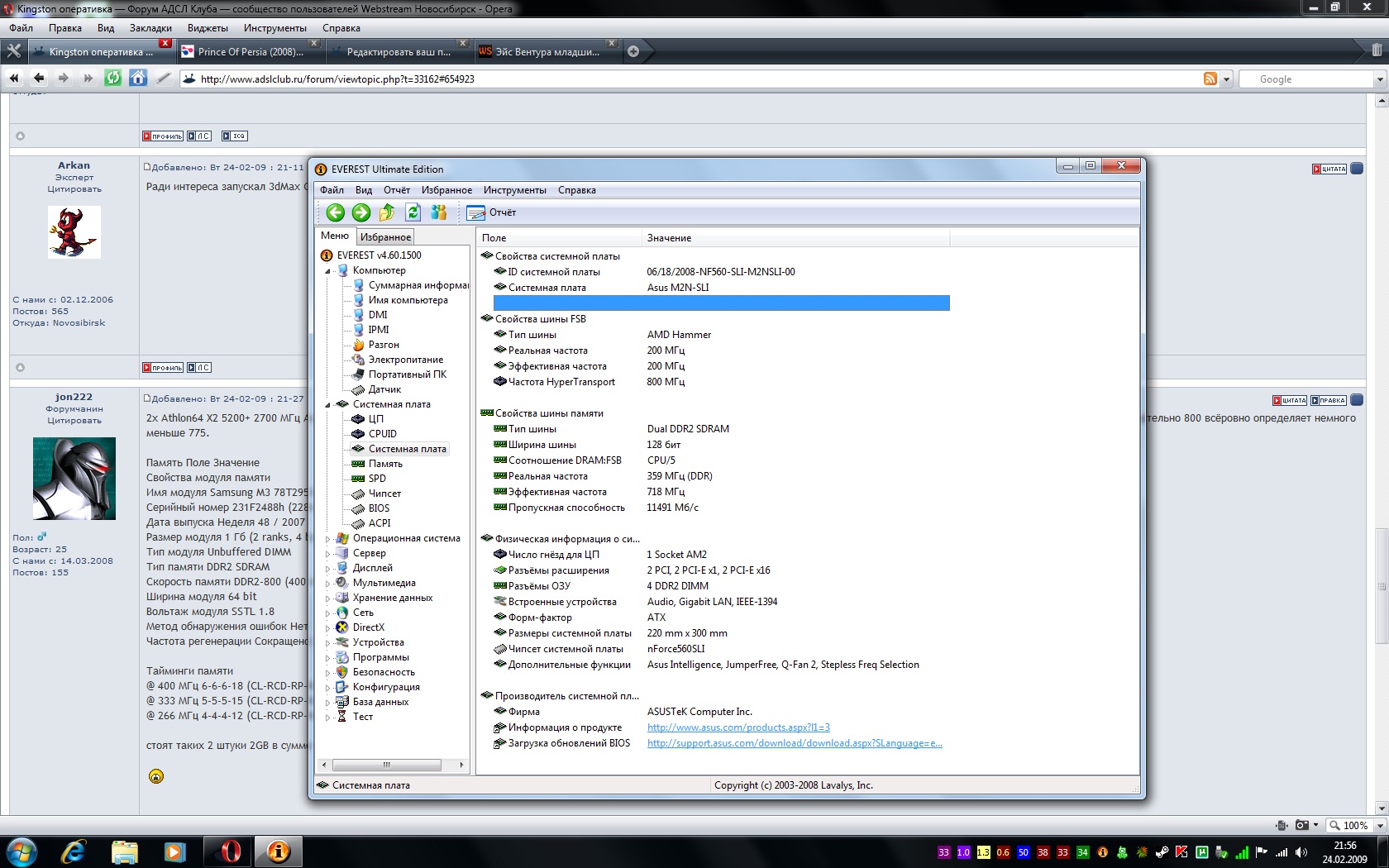Select the Чипсет tree item
1389x868 pixels.
384,494
